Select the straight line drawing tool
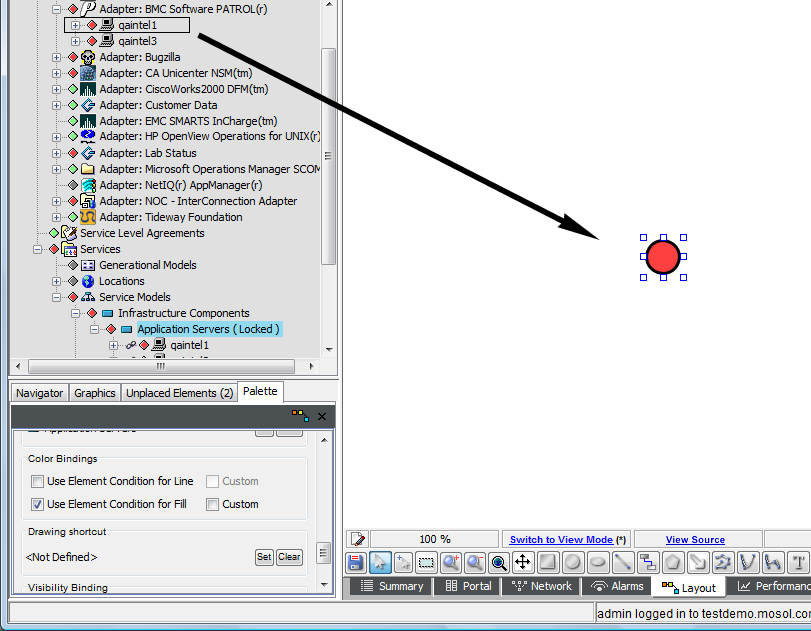The image size is (811, 631). click(x=623, y=563)
